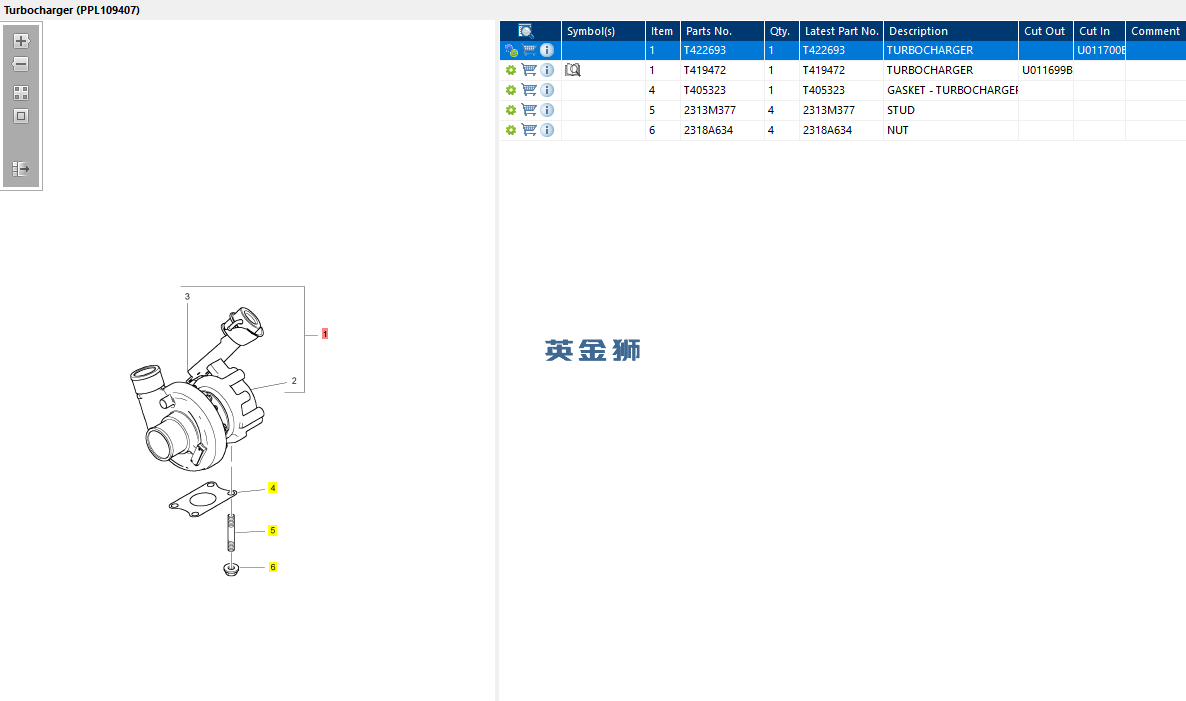The height and width of the screenshot is (701, 1186).
Task: Show info for part T419472
Action: pyautogui.click(x=547, y=70)
